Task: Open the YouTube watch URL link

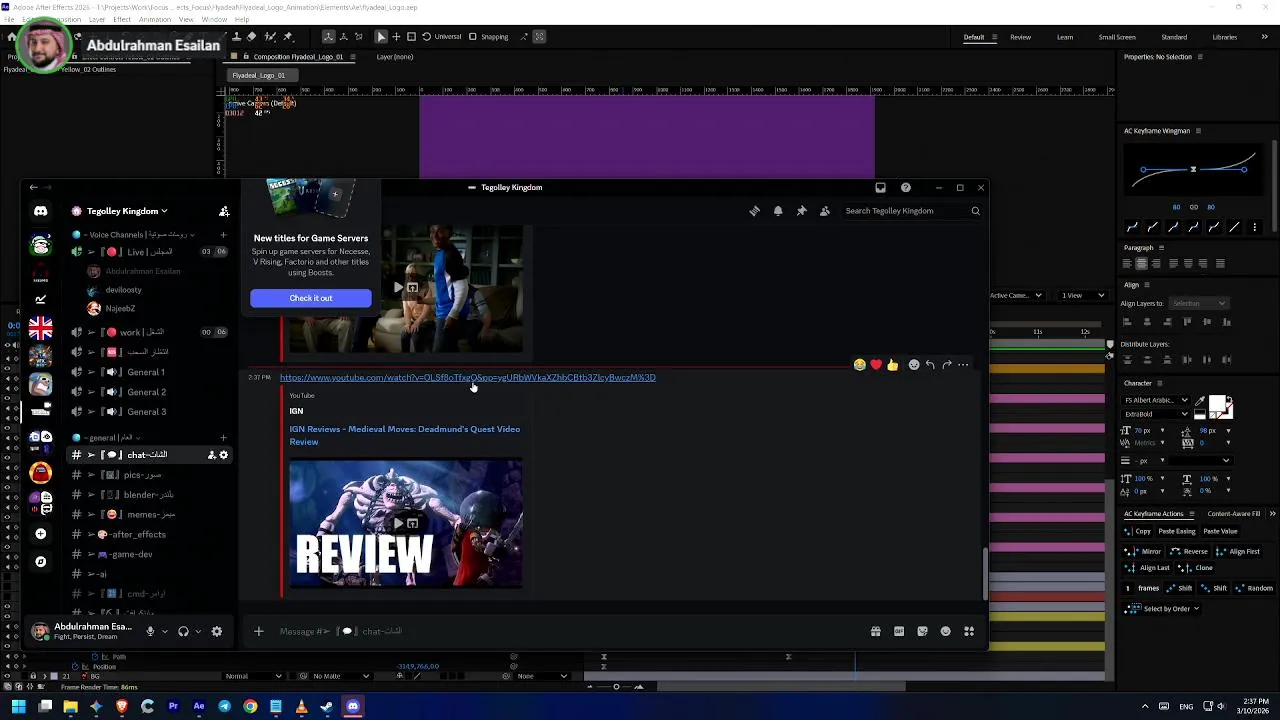Action: (x=468, y=377)
